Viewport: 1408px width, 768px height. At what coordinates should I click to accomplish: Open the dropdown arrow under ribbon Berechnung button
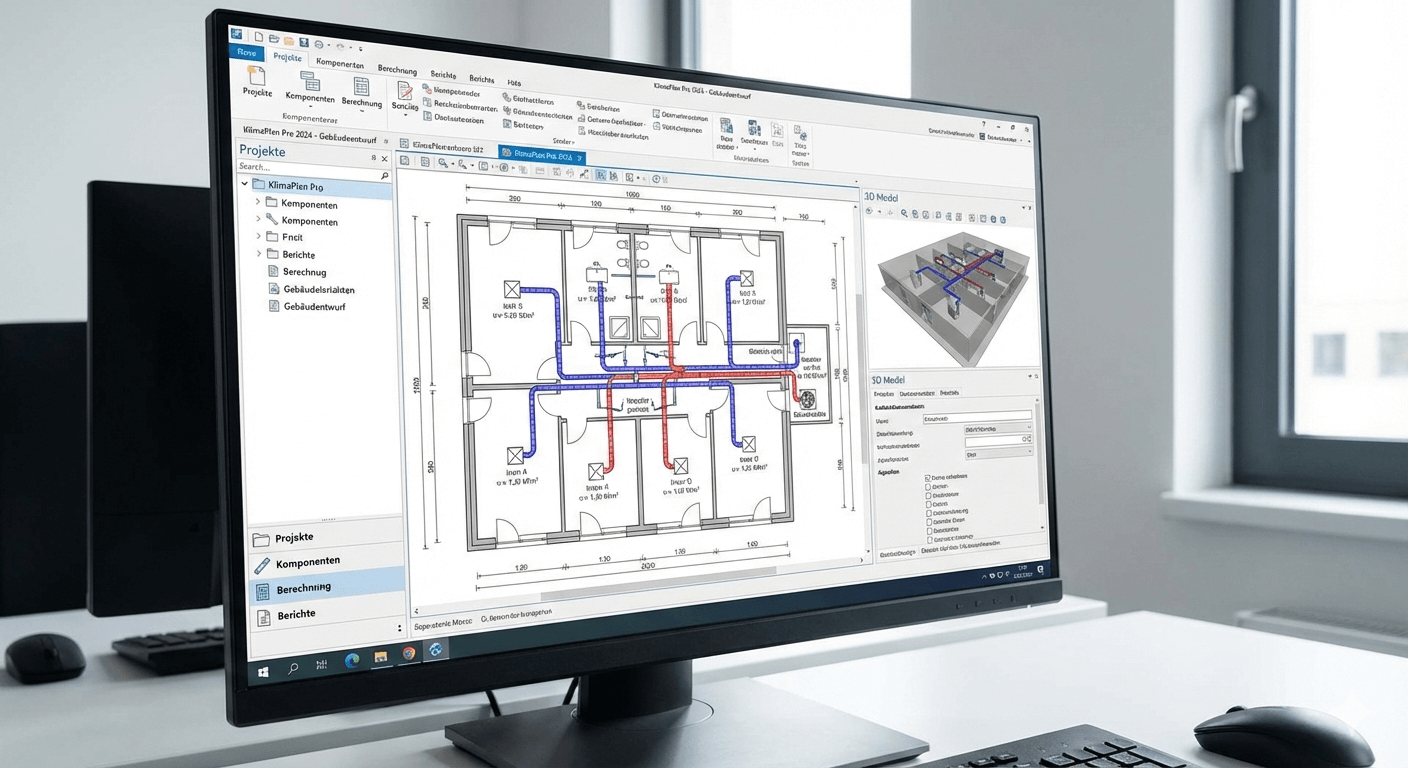(x=360, y=111)
